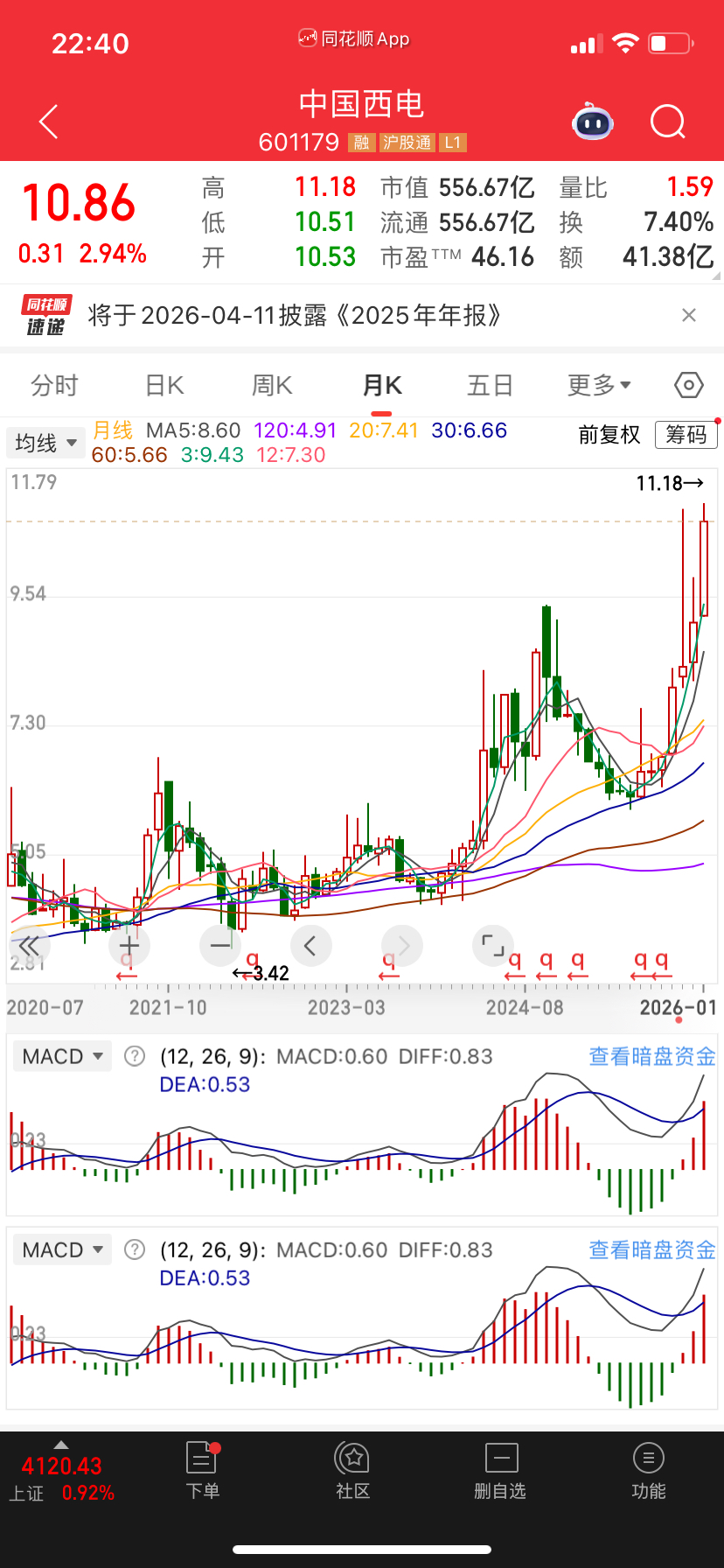Tap the 融 margin trading tag
This screenshot has width=724, height=1568.
(x=361, y=143)
